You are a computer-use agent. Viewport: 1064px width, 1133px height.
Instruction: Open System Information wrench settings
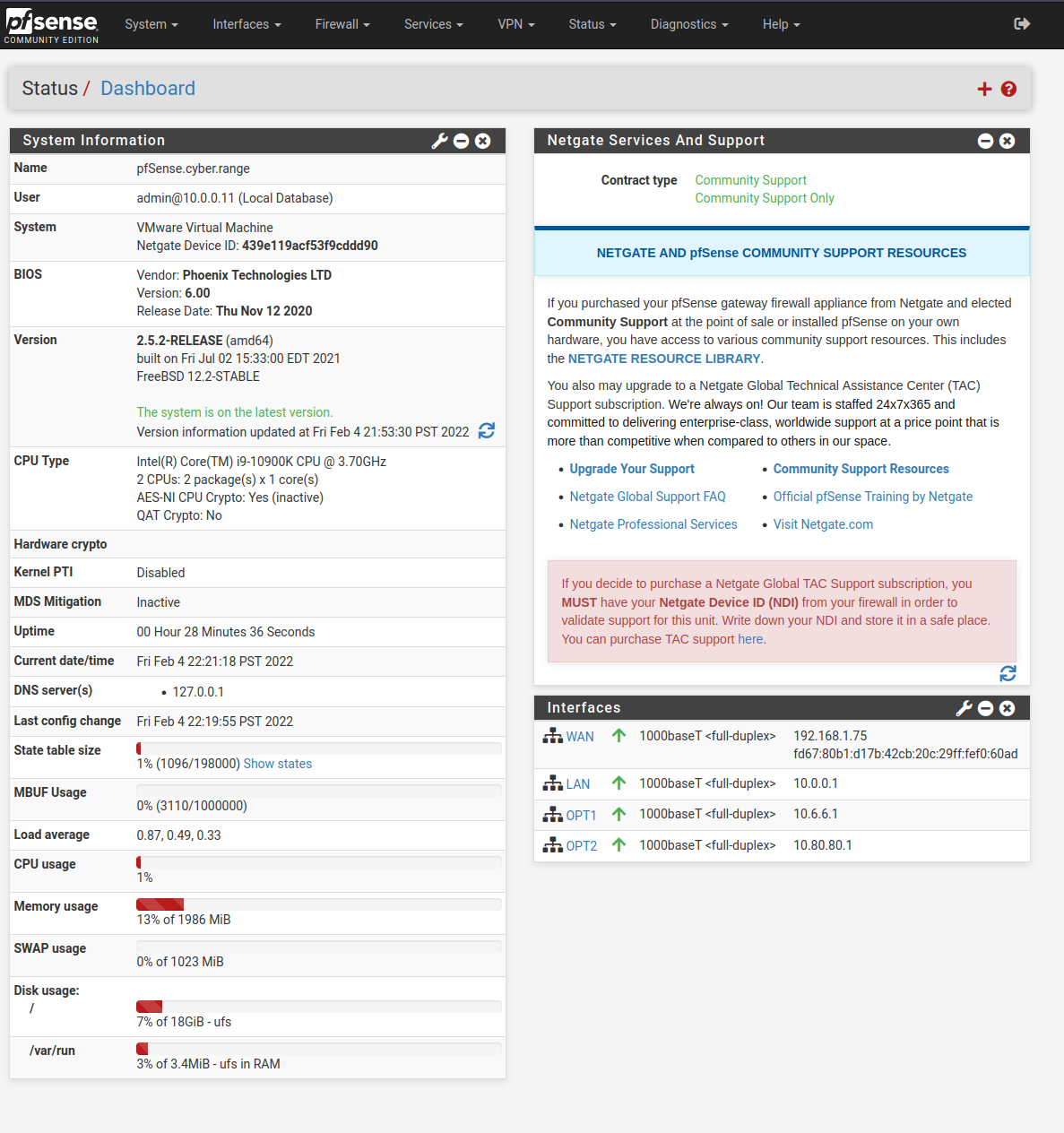439,141
